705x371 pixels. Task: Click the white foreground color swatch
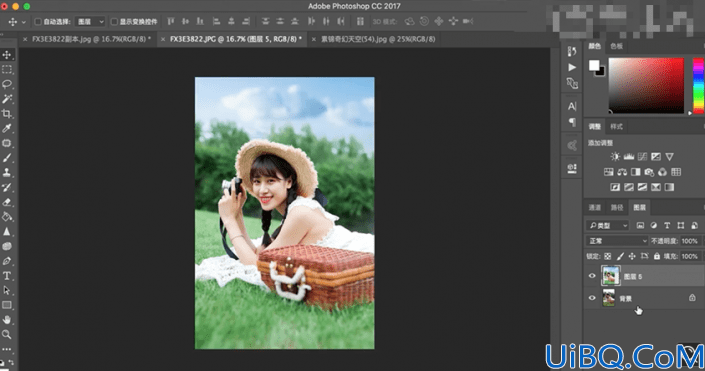[x=594, y=65]
